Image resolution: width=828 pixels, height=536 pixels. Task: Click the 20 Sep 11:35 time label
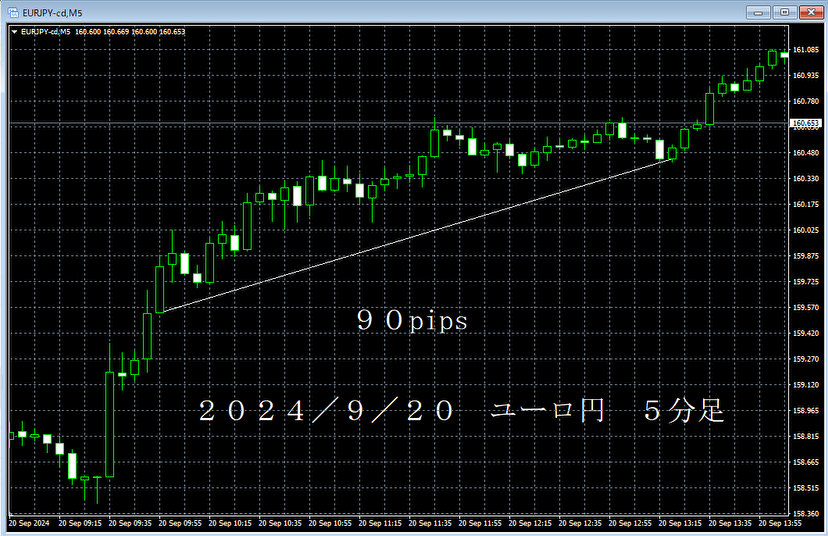[430, 523]
